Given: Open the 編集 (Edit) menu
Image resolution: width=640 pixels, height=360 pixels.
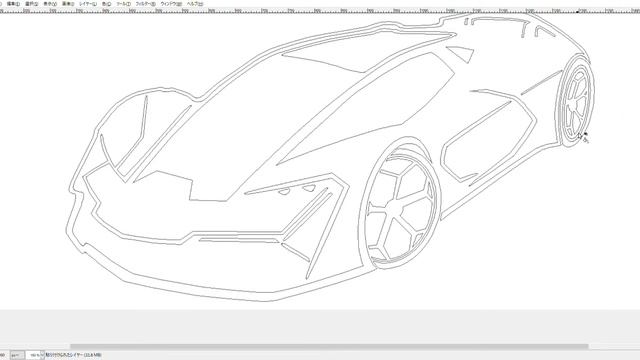Looking at the screenshot, I should [x=13, y=4].
